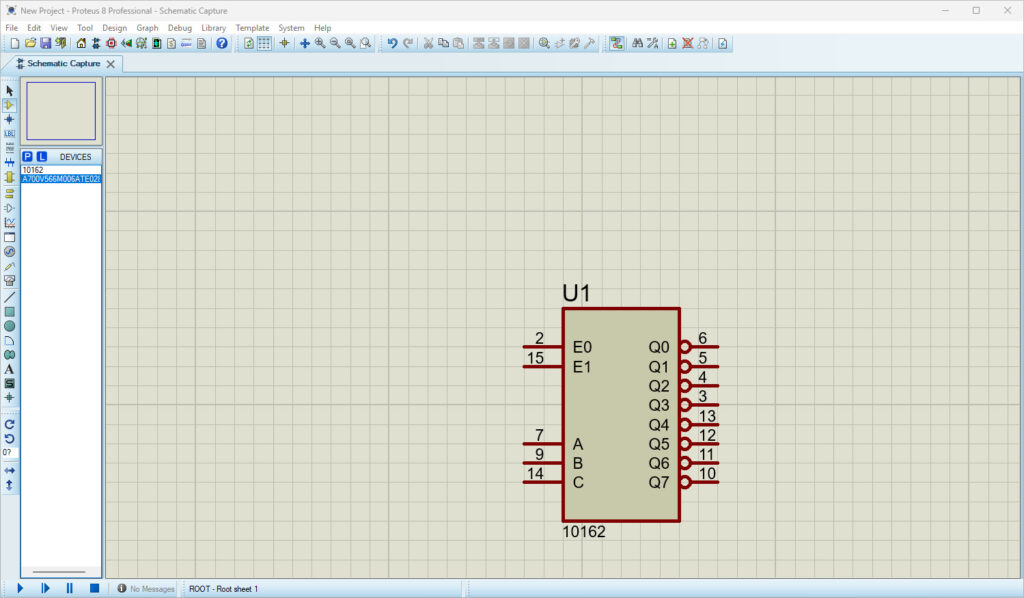Open the property assignment tool
This screenshot has height=598, width=1024.
click(653, 44)
